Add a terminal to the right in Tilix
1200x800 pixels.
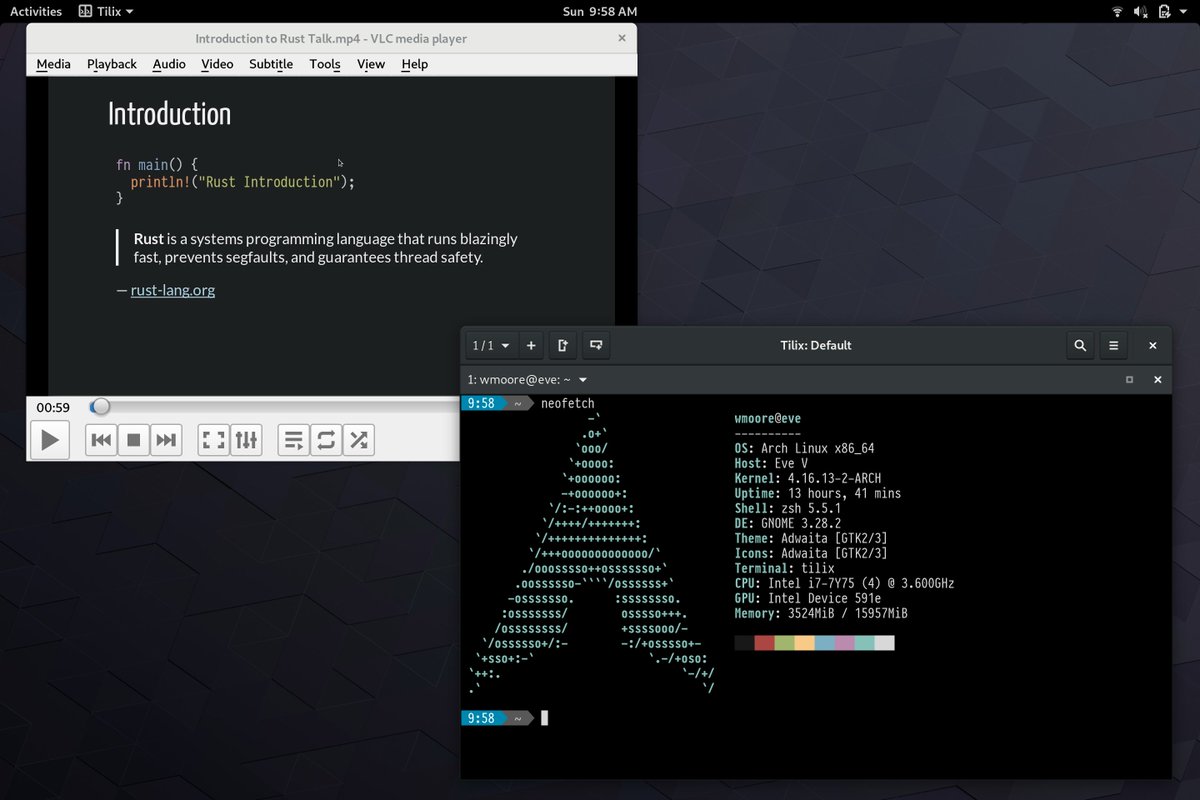click(563, 345)
